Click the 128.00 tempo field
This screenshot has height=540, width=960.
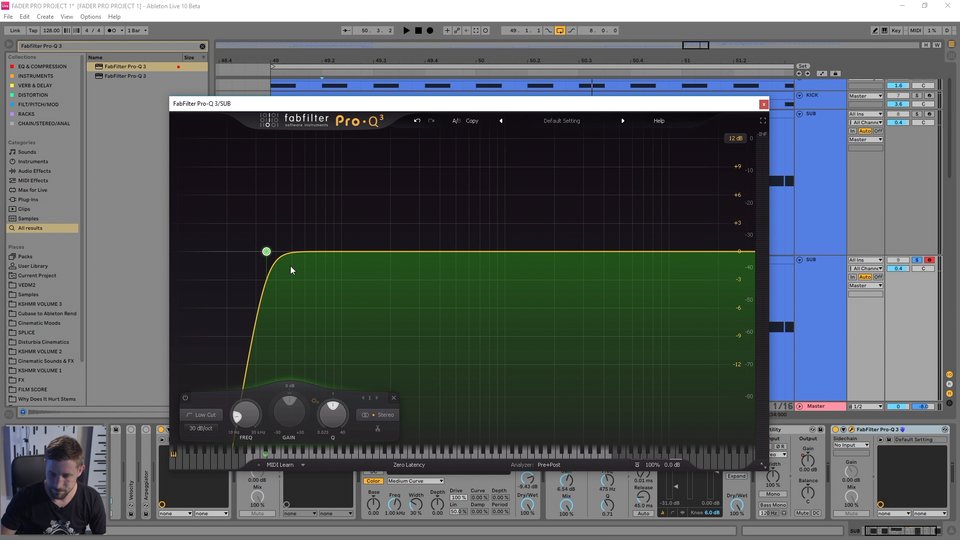pyautogui.click(x=51, y=30)
